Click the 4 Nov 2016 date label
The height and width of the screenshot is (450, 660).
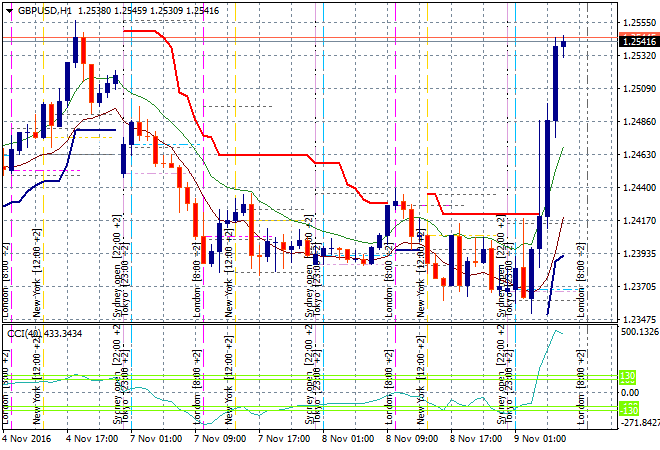click(26, 439)
